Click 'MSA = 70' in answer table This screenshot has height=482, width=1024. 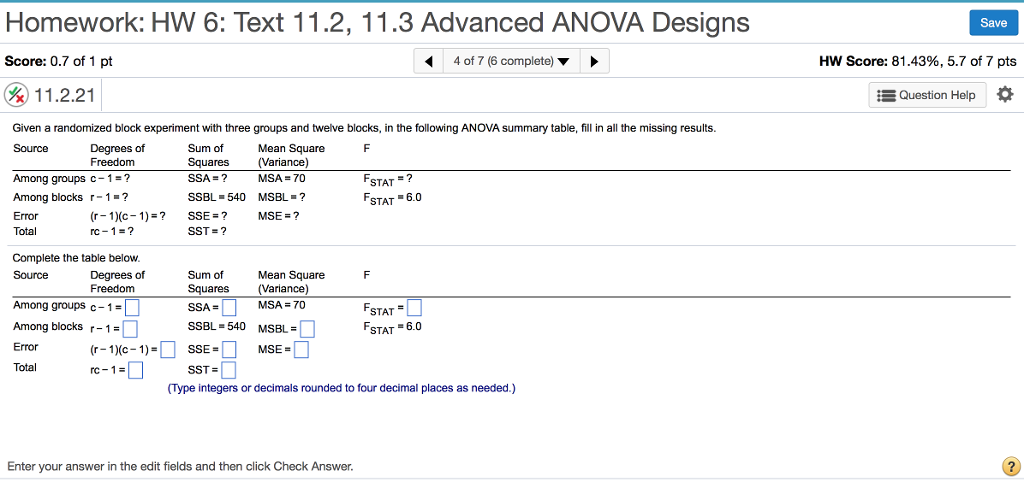(x=281, y=304)
